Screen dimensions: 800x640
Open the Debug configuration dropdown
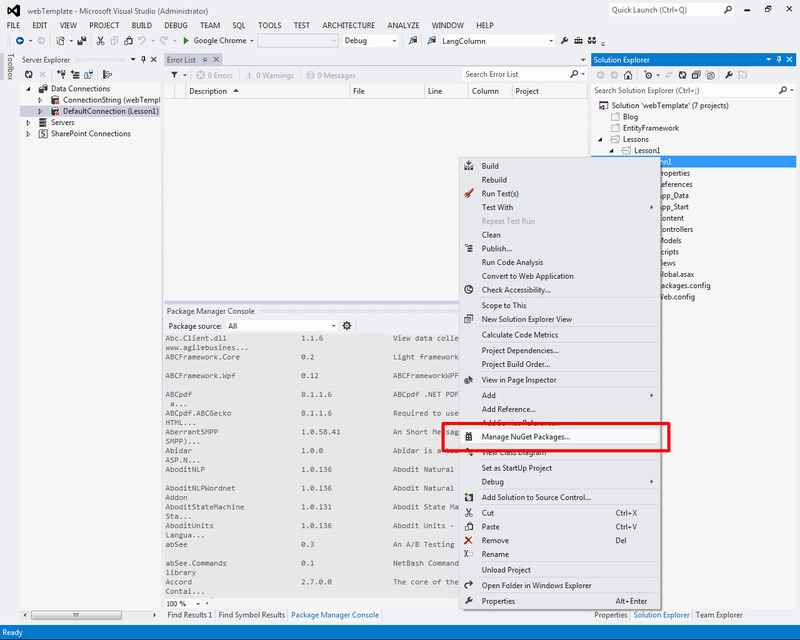394,41
